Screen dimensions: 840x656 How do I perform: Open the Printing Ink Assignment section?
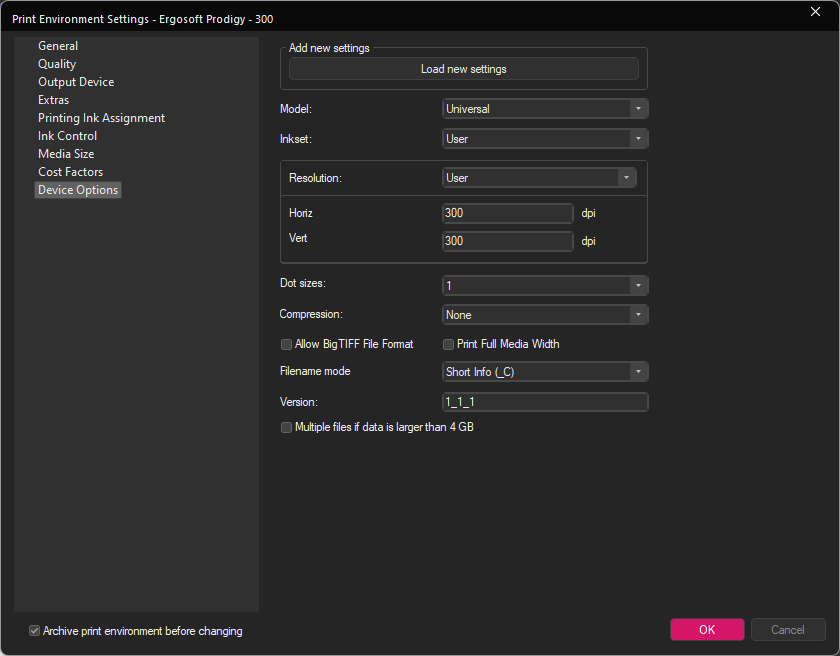[101, 118]
